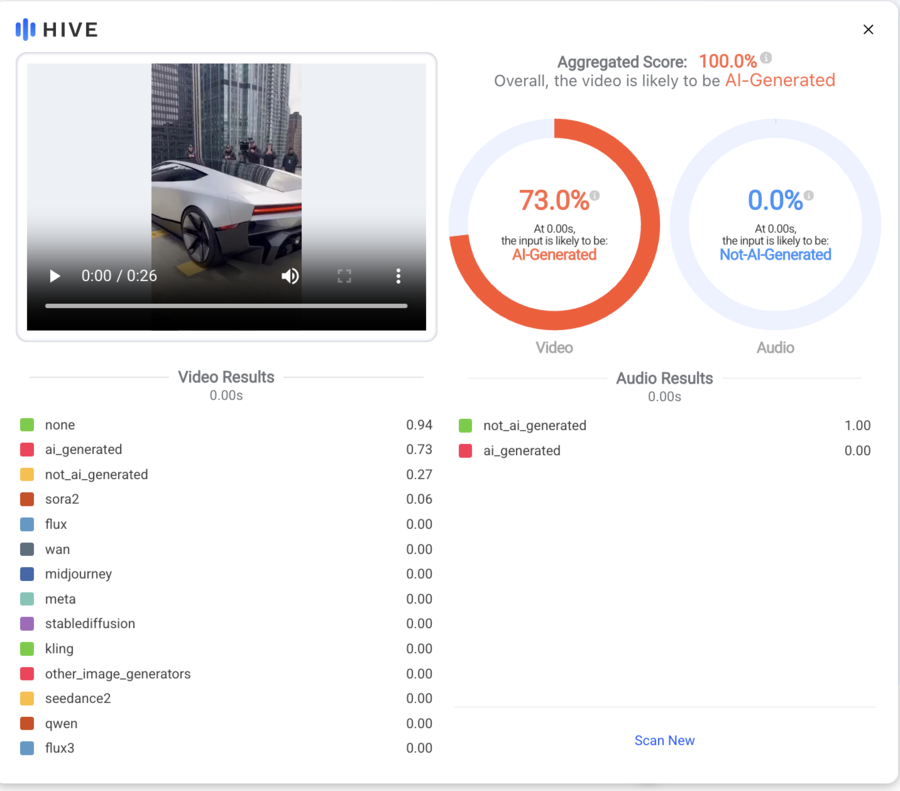
Task: Click the green not_ai_generated audio swatch
Action: [x=465, y=425]
